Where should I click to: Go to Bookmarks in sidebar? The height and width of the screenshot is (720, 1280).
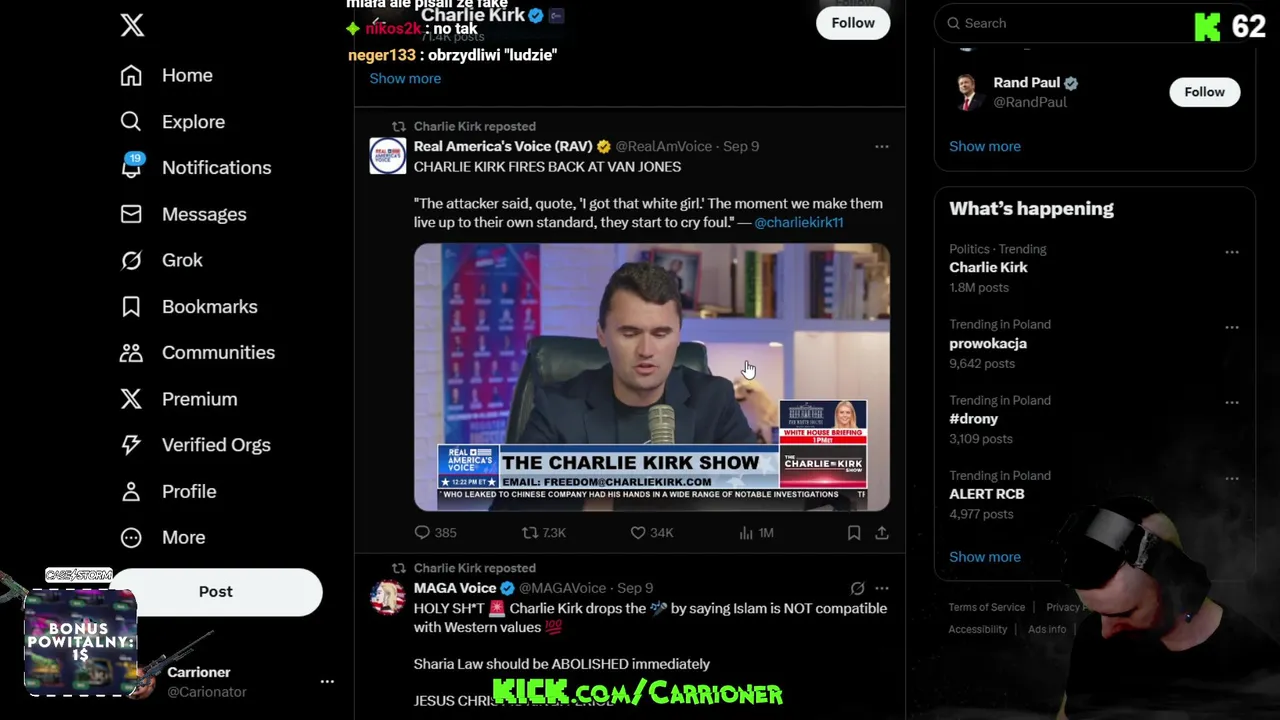point(189,306)
